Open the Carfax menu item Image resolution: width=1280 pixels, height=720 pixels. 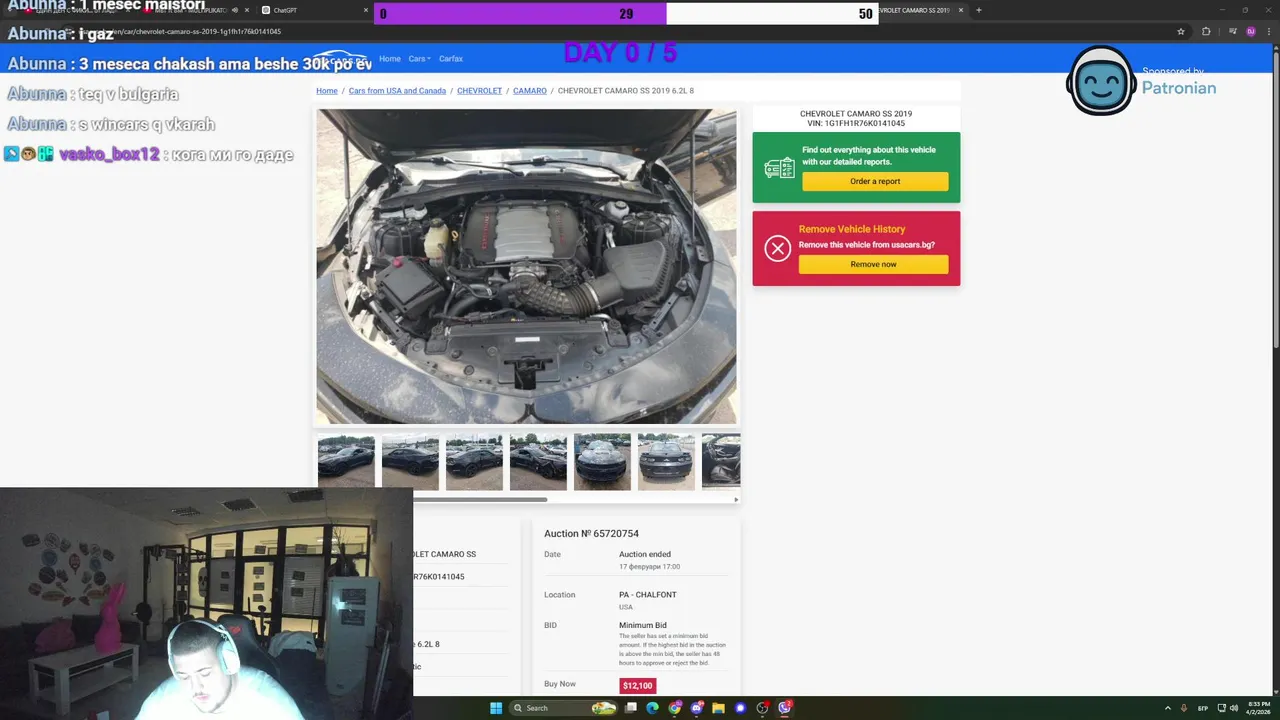click(451, 59)
